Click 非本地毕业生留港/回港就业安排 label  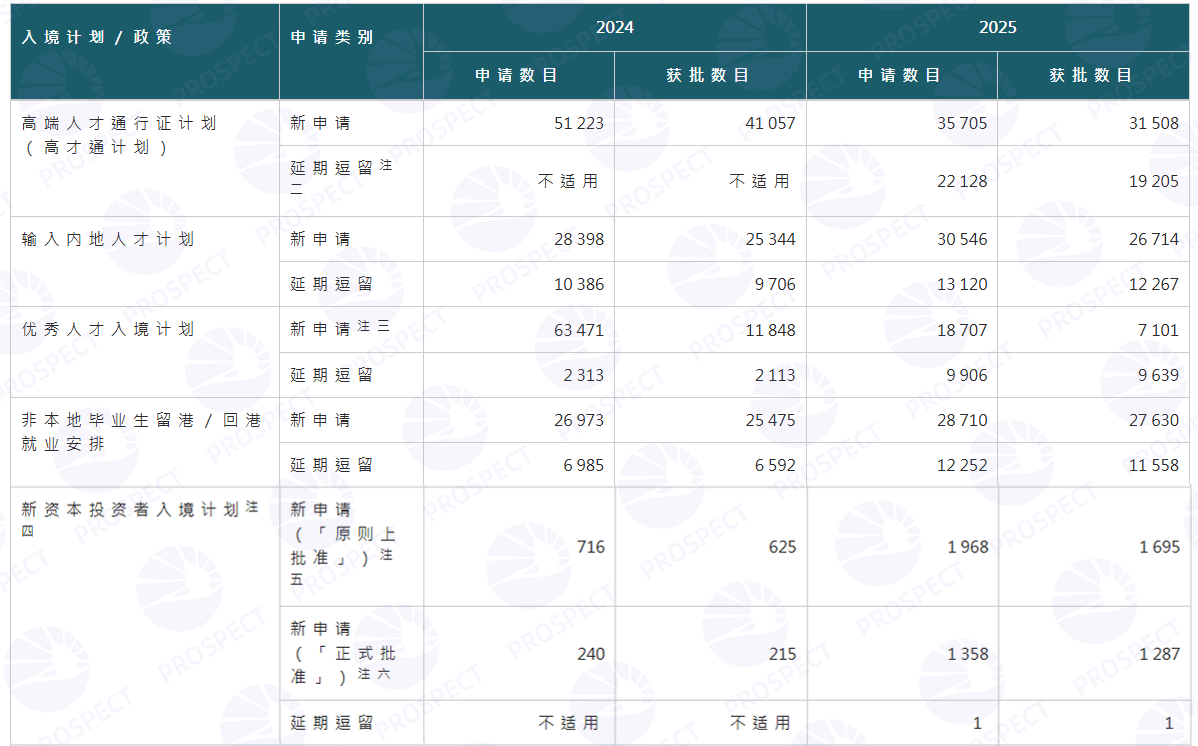pos(141,432)
